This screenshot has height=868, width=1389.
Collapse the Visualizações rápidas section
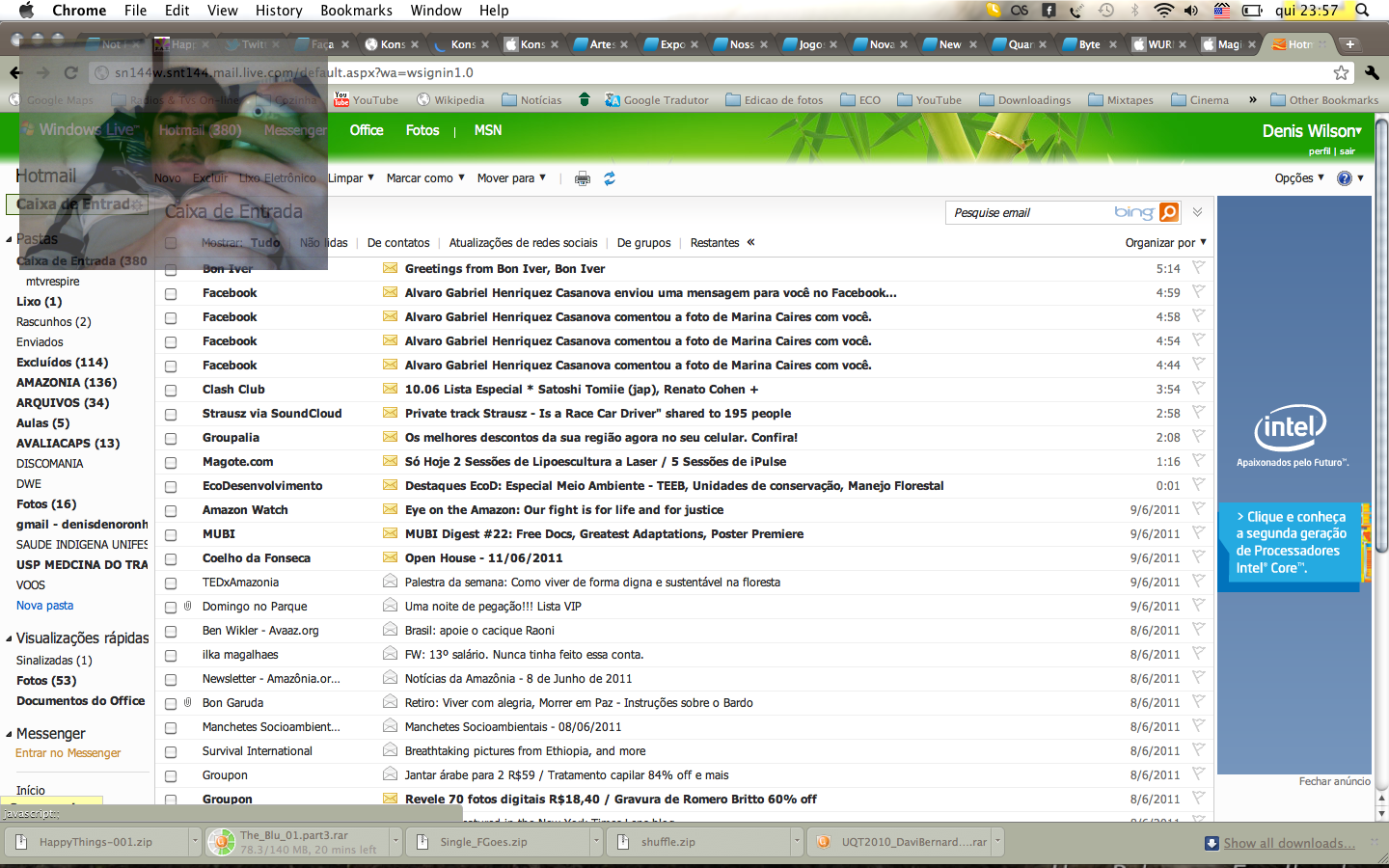pyautogui.click(x=9, y=638)
